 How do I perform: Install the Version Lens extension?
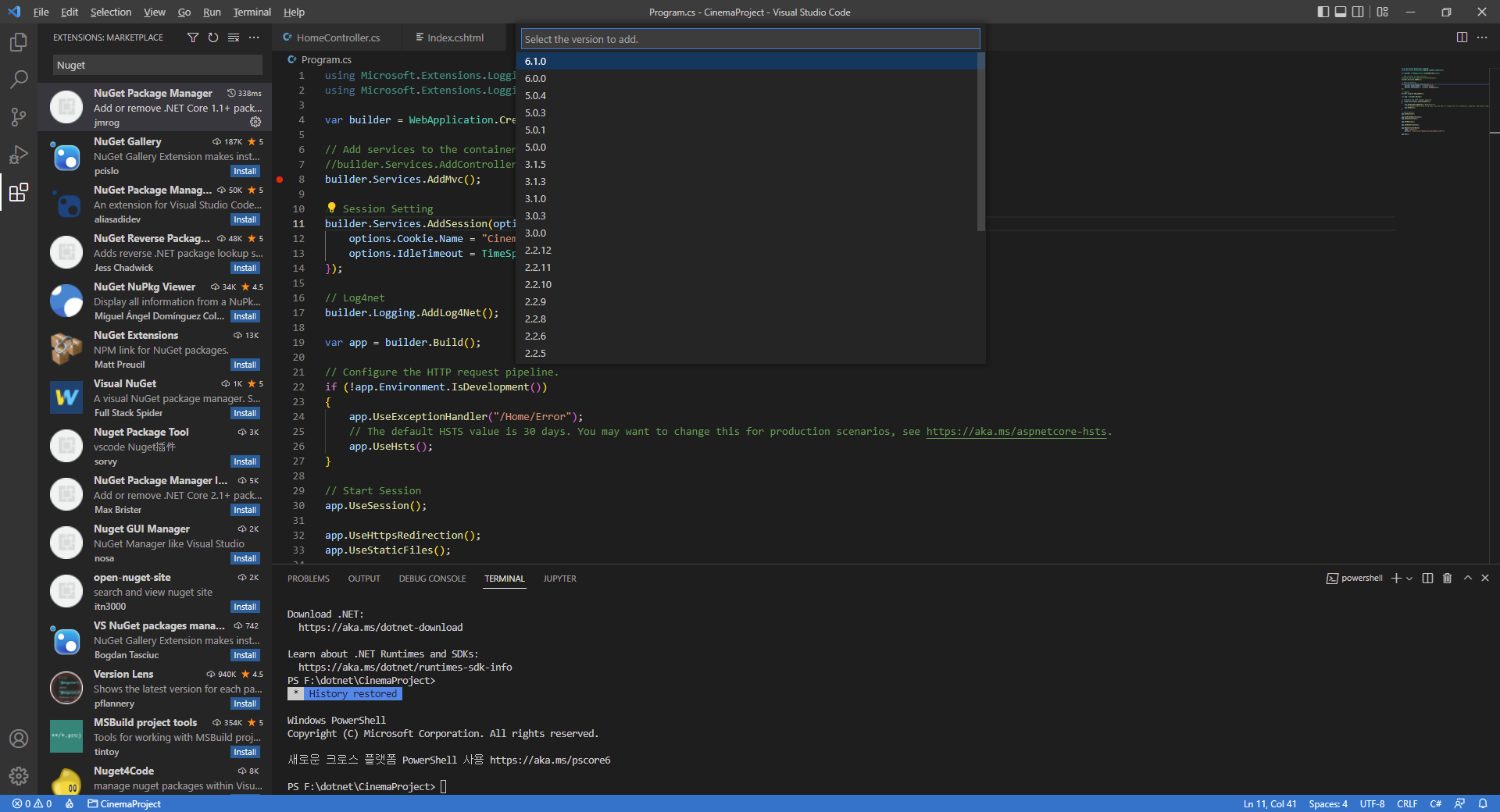pos(245,703)
